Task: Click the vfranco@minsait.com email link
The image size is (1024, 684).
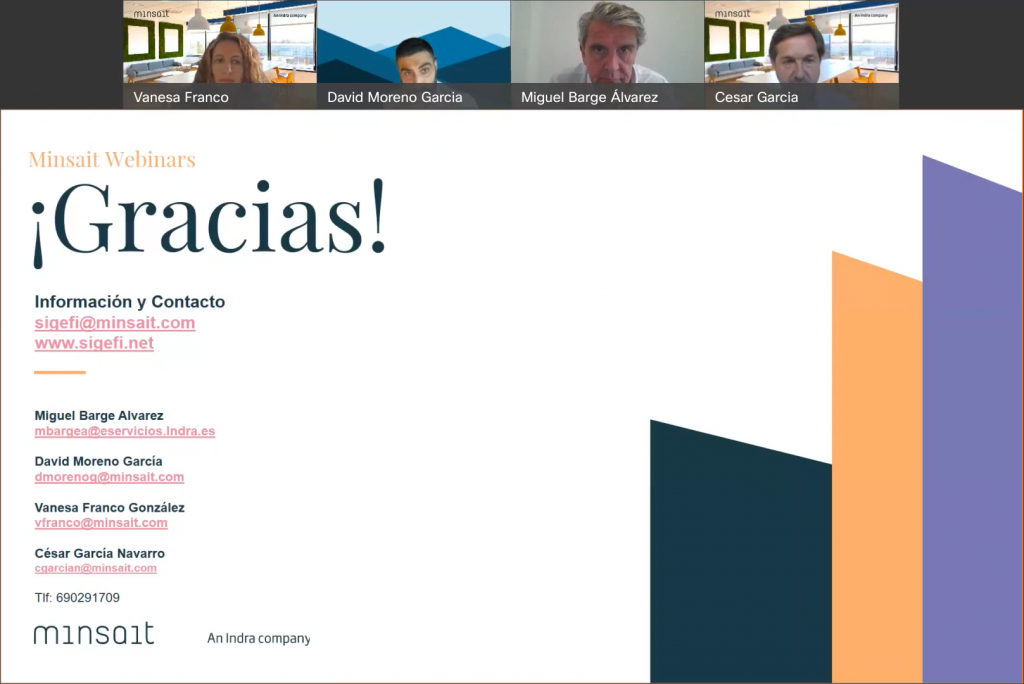Action: (x=101, y=523)
